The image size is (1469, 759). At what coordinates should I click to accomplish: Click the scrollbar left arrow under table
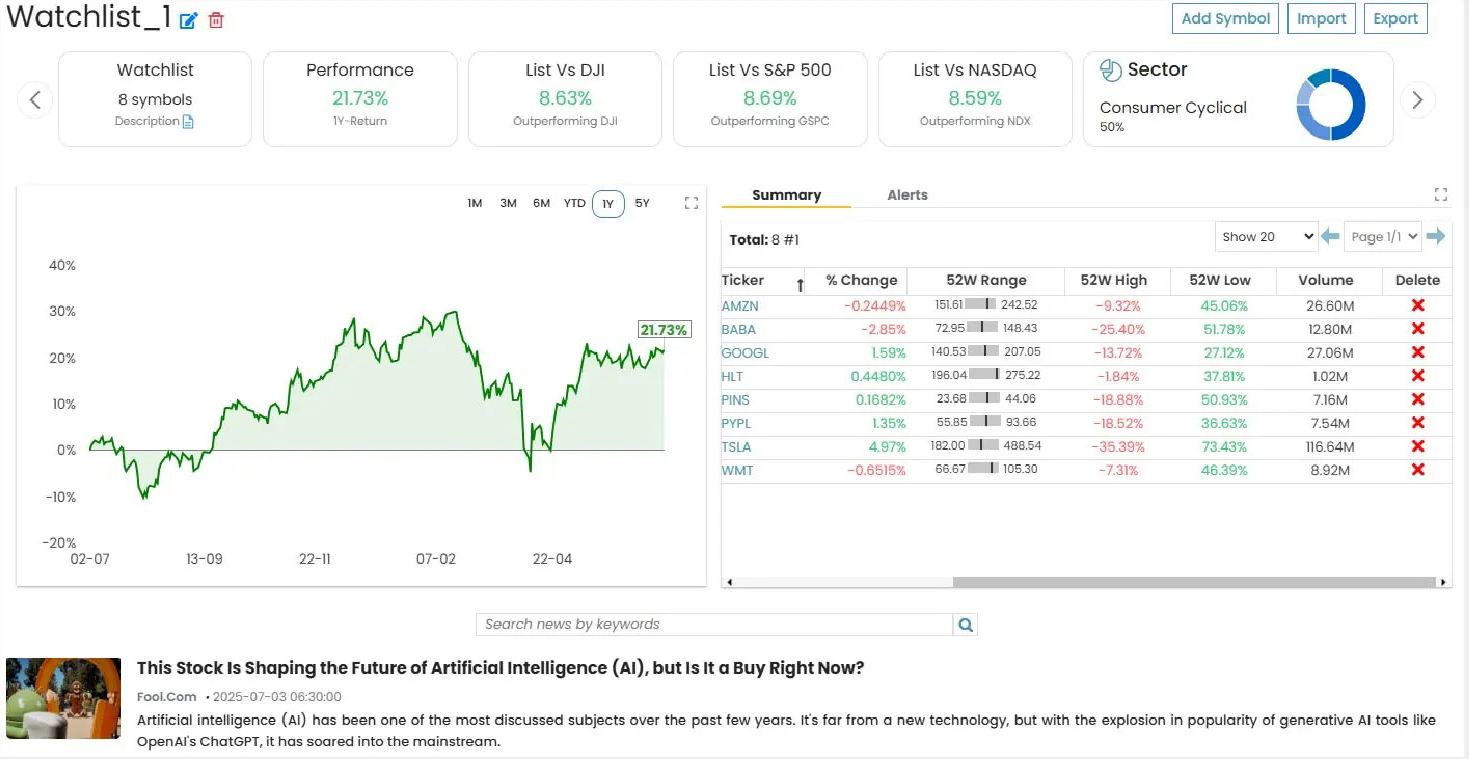click(729, 582)
